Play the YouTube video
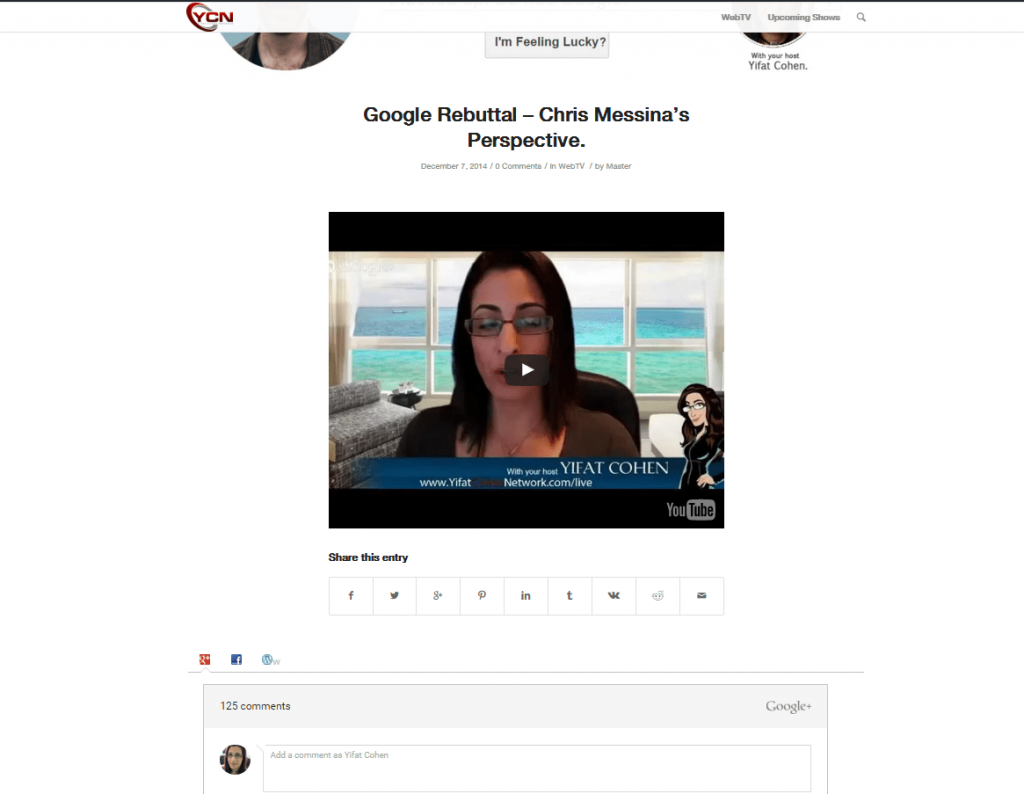The height and width of the screenshot is (794, 1024). coord(526,370)
